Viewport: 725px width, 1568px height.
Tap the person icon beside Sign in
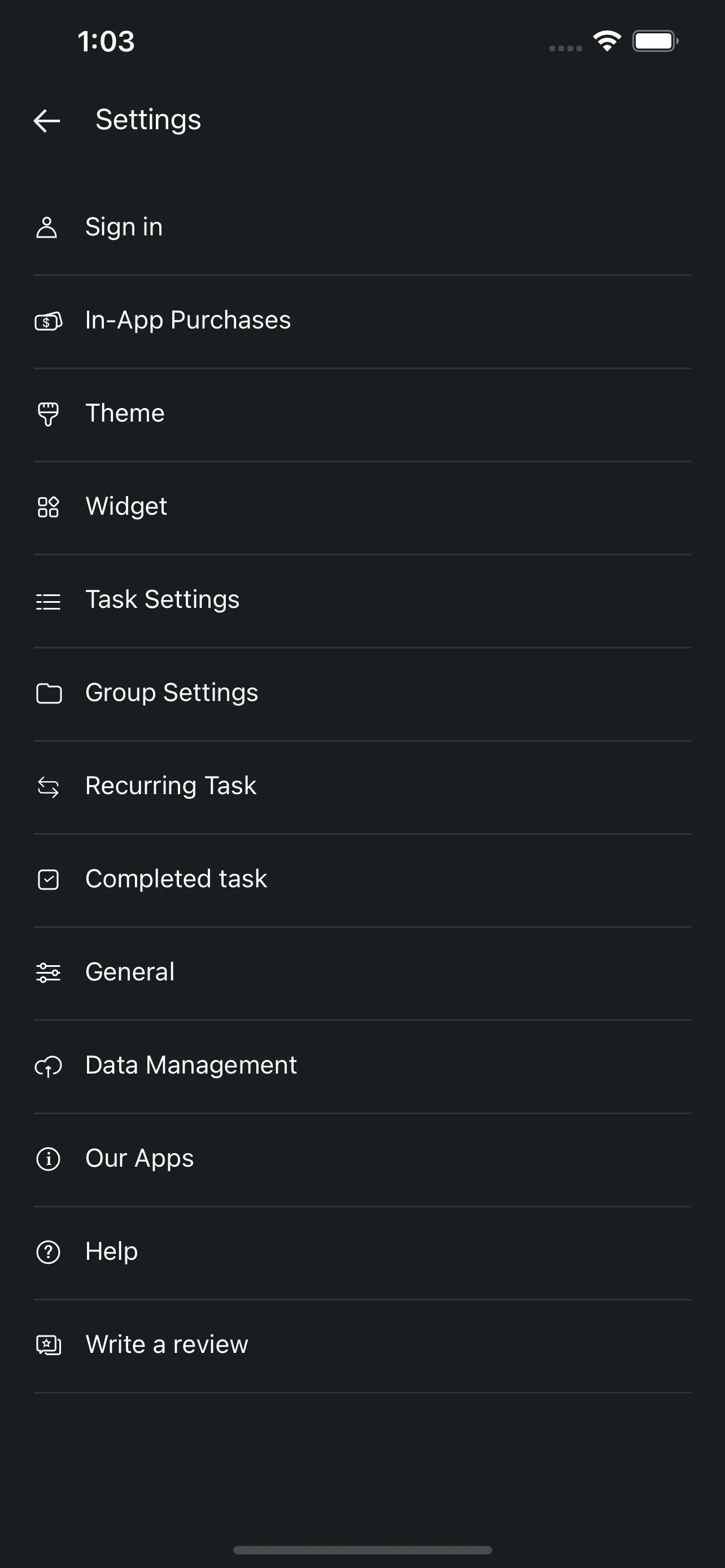point(47,227)
